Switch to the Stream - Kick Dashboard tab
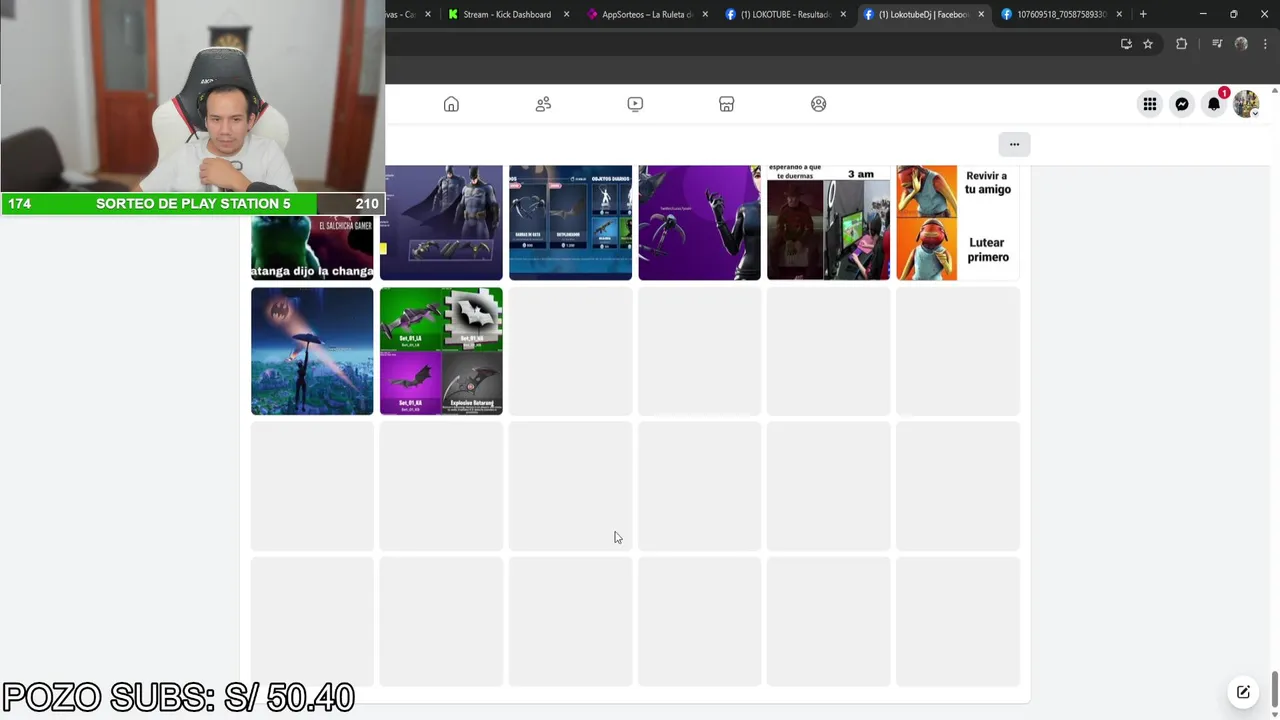This screenshot has height=720, width=1280. pyautogui.click(x=508, y=14)
